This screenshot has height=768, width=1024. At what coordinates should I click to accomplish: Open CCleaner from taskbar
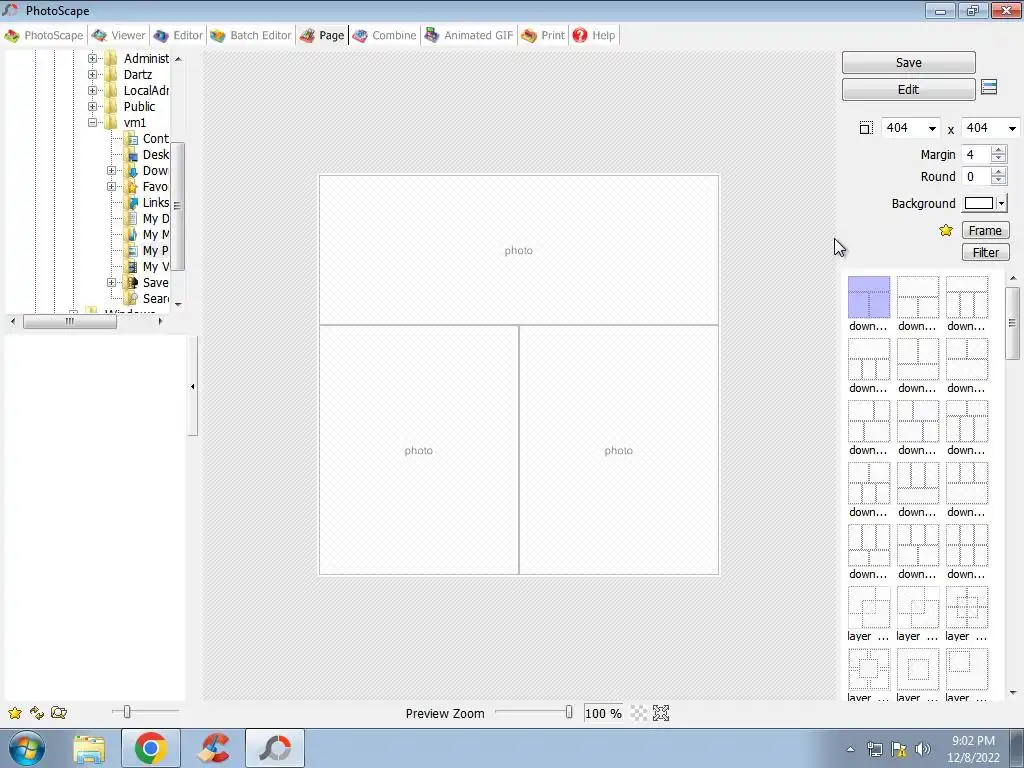(x=214, y=748)
